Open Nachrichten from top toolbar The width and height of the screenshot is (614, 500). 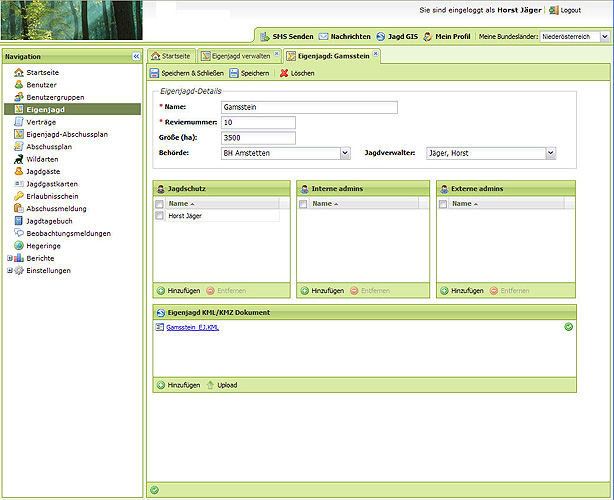pyautogui.click(x=345, y=36)
